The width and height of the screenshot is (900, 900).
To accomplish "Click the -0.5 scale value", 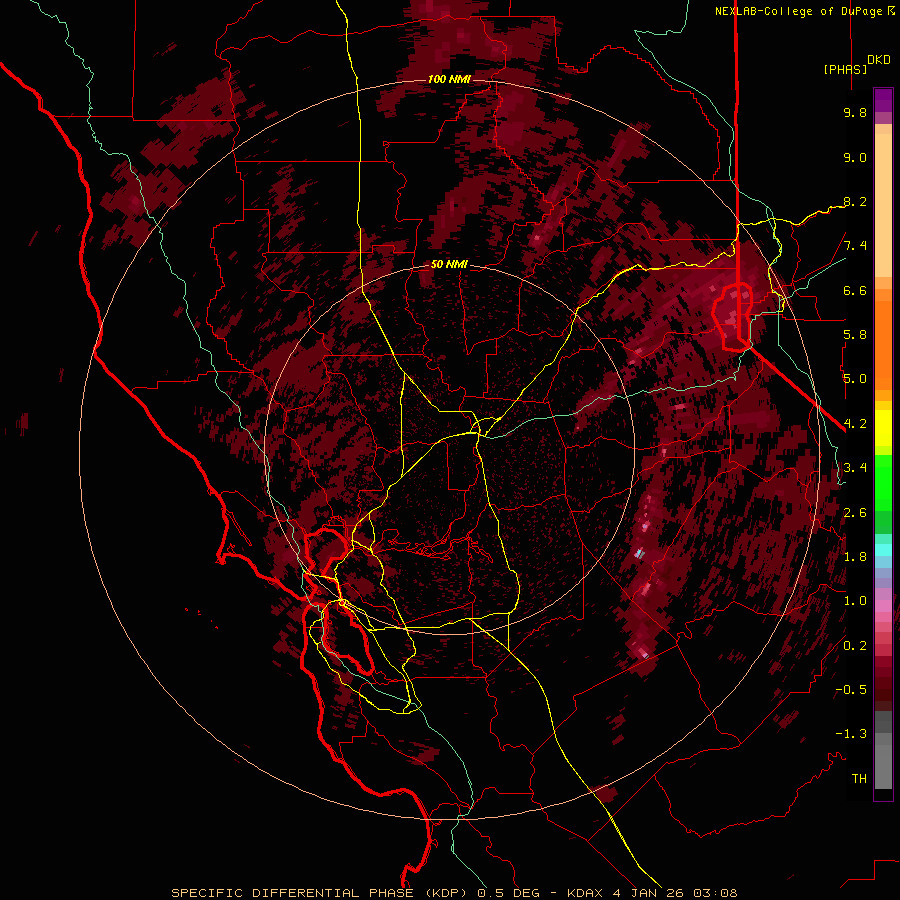I will pyautogui.click(x=851, y=690).
